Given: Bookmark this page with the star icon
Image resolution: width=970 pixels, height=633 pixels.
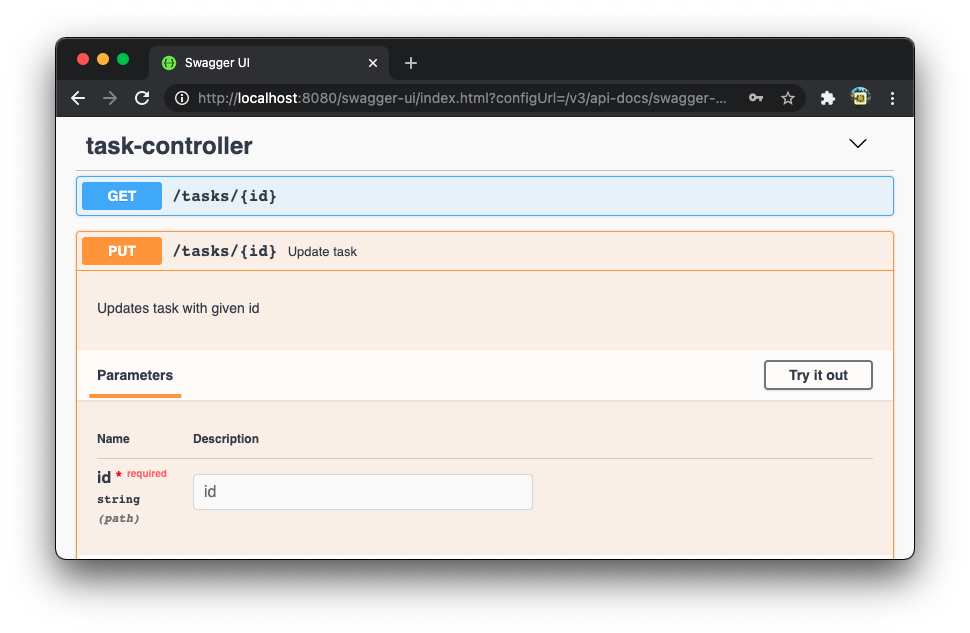Looking at the screenshot, I should (788, 98).
